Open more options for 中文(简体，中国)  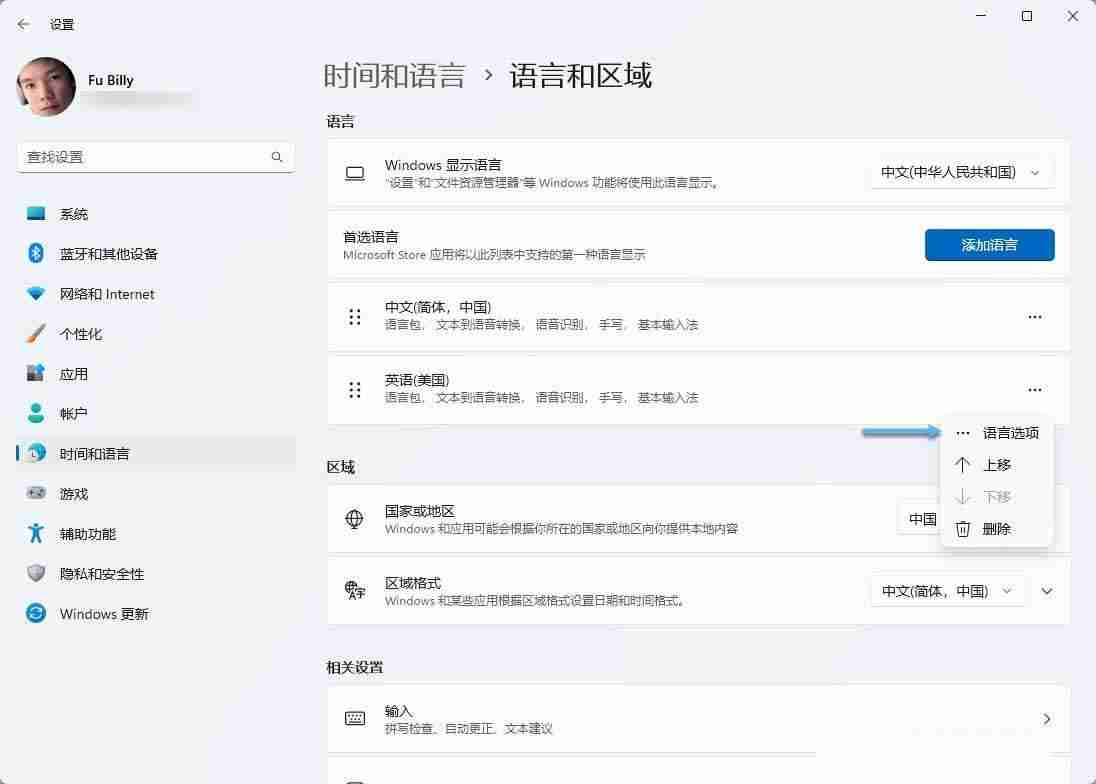(x=1035, y=317)
